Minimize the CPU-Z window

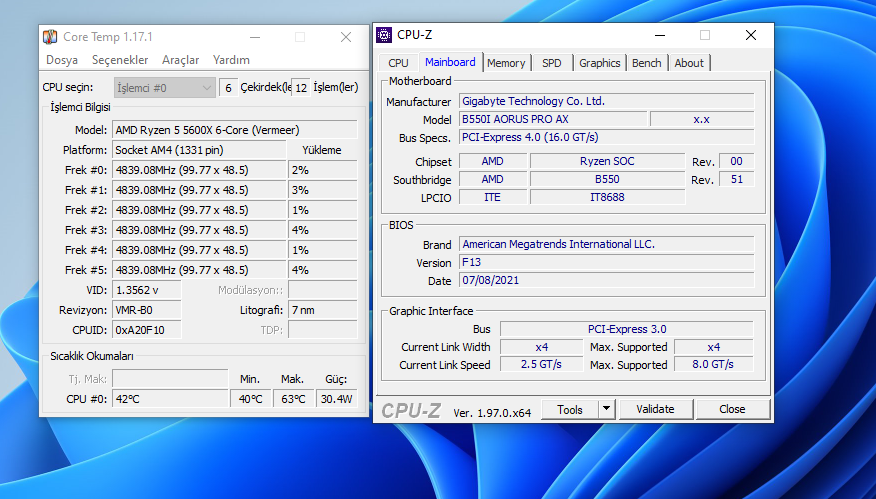pos(660,35)
